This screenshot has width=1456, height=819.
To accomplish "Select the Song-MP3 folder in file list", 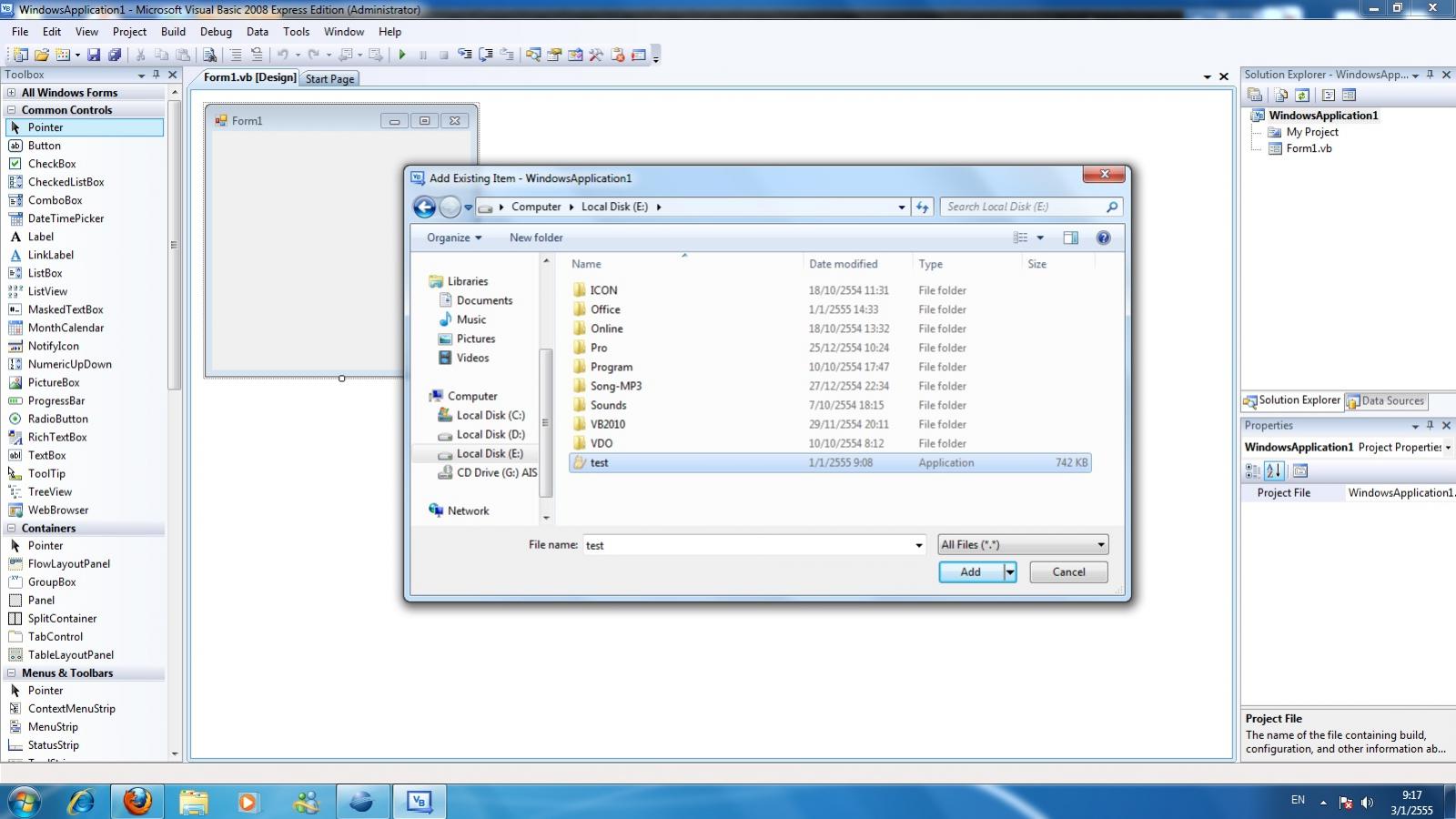I will pos(616,386).
